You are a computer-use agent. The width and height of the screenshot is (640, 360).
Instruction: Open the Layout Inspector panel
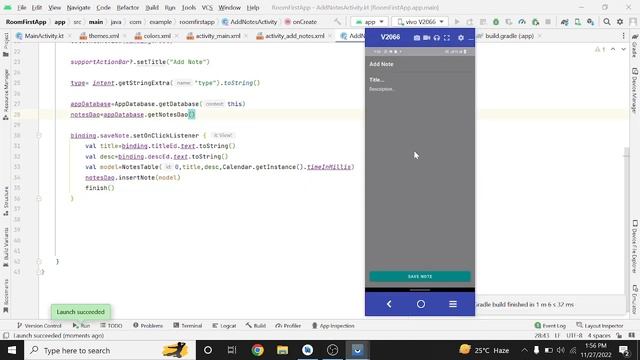coord(600,326)
